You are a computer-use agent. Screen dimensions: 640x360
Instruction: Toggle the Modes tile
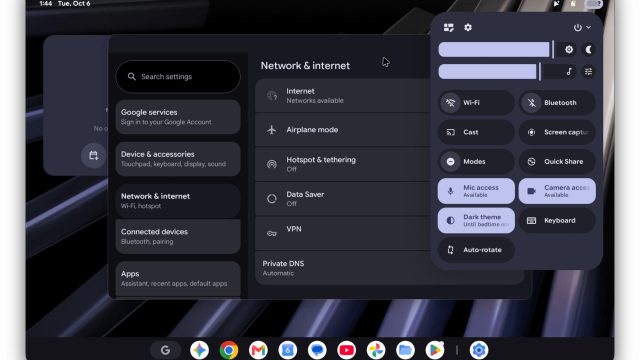pyautogui.click(x=476, y=162)
